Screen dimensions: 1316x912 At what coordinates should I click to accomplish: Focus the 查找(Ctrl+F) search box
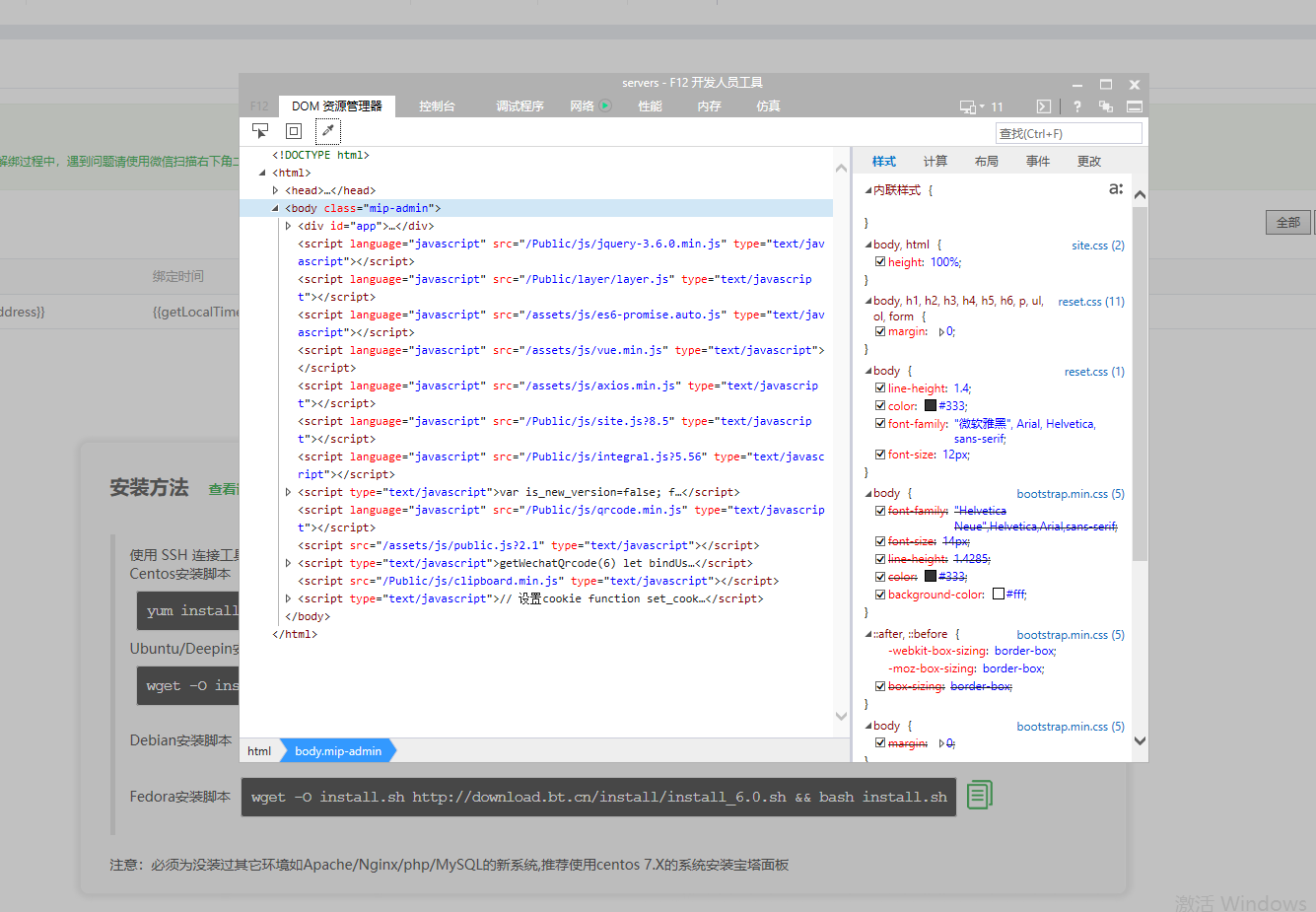(1069, 133)
